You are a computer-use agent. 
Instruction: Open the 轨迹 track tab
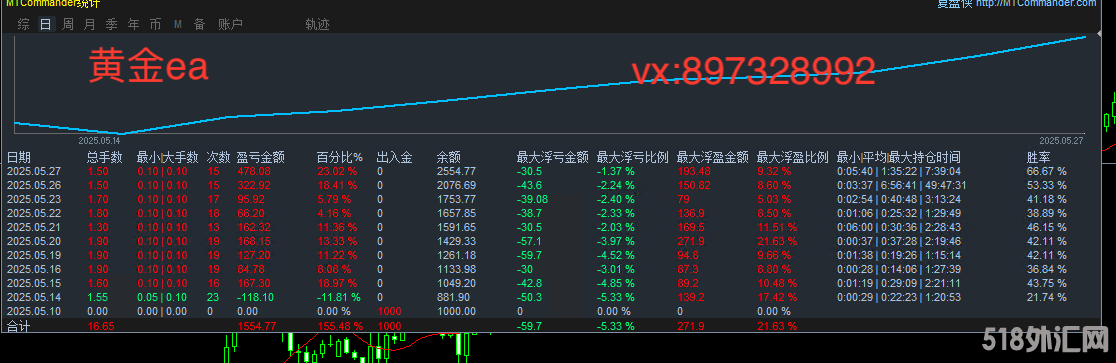(x=317, y=25)
